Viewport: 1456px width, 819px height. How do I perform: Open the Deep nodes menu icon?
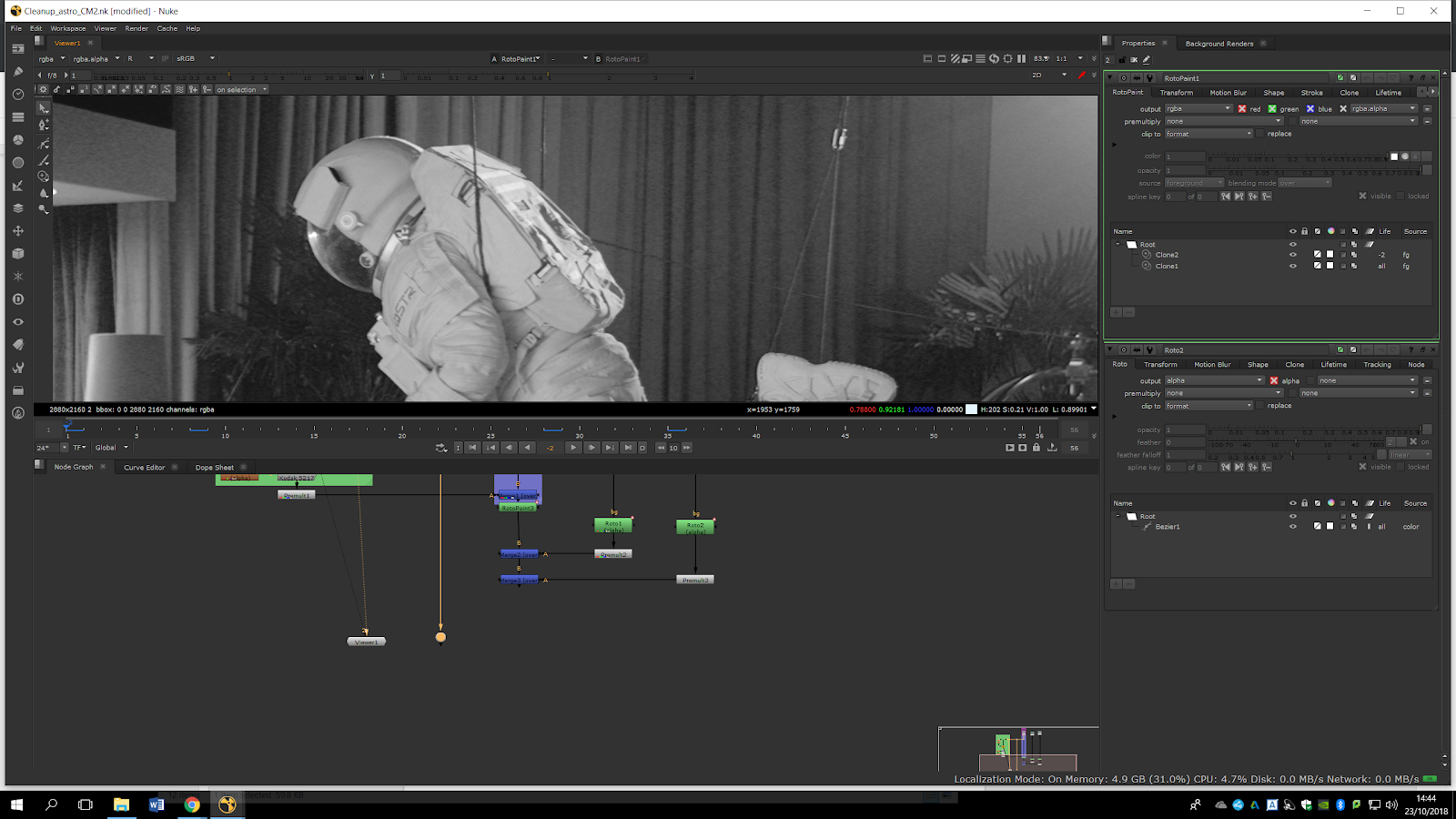coord(17,299)
